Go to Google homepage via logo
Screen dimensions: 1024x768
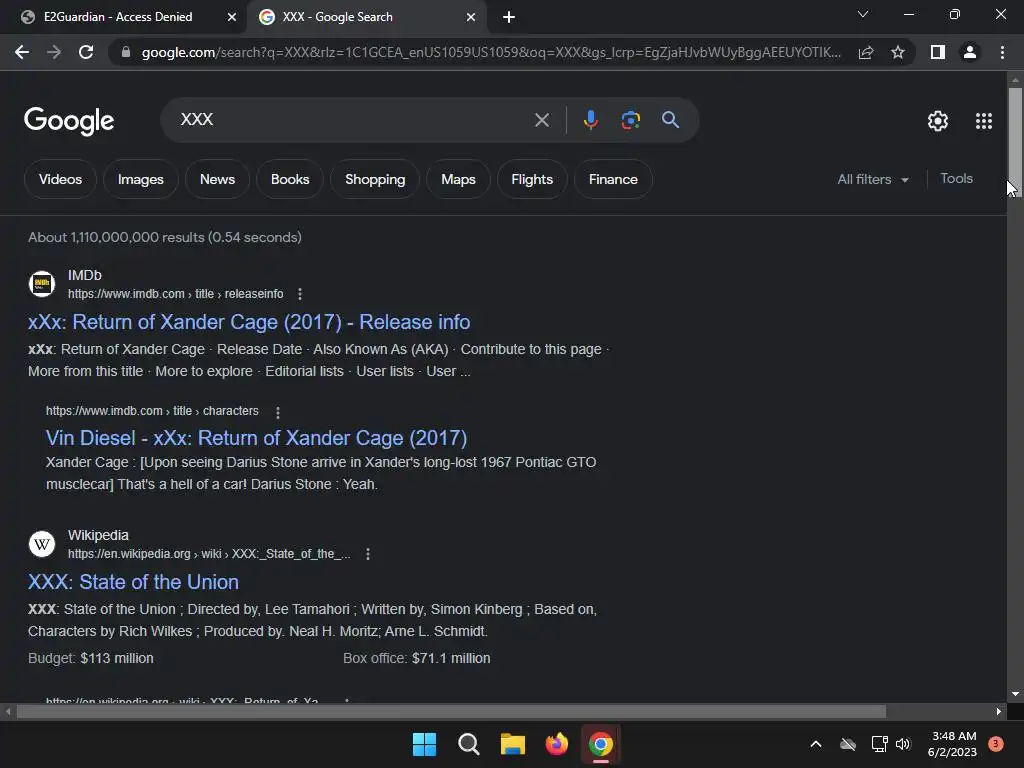[69, 121]
